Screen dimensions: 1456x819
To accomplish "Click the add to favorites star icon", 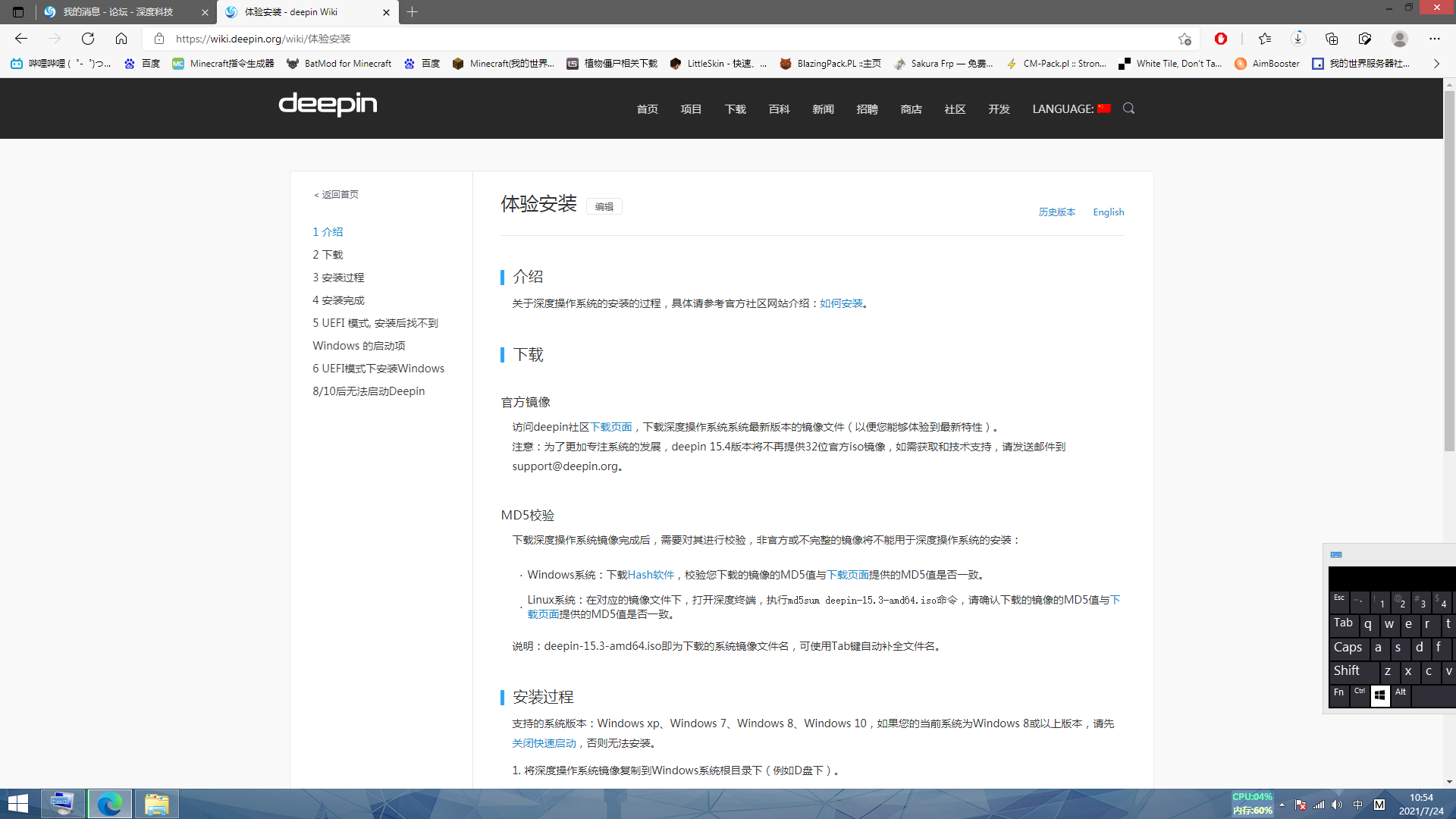I will (1185, 39).
